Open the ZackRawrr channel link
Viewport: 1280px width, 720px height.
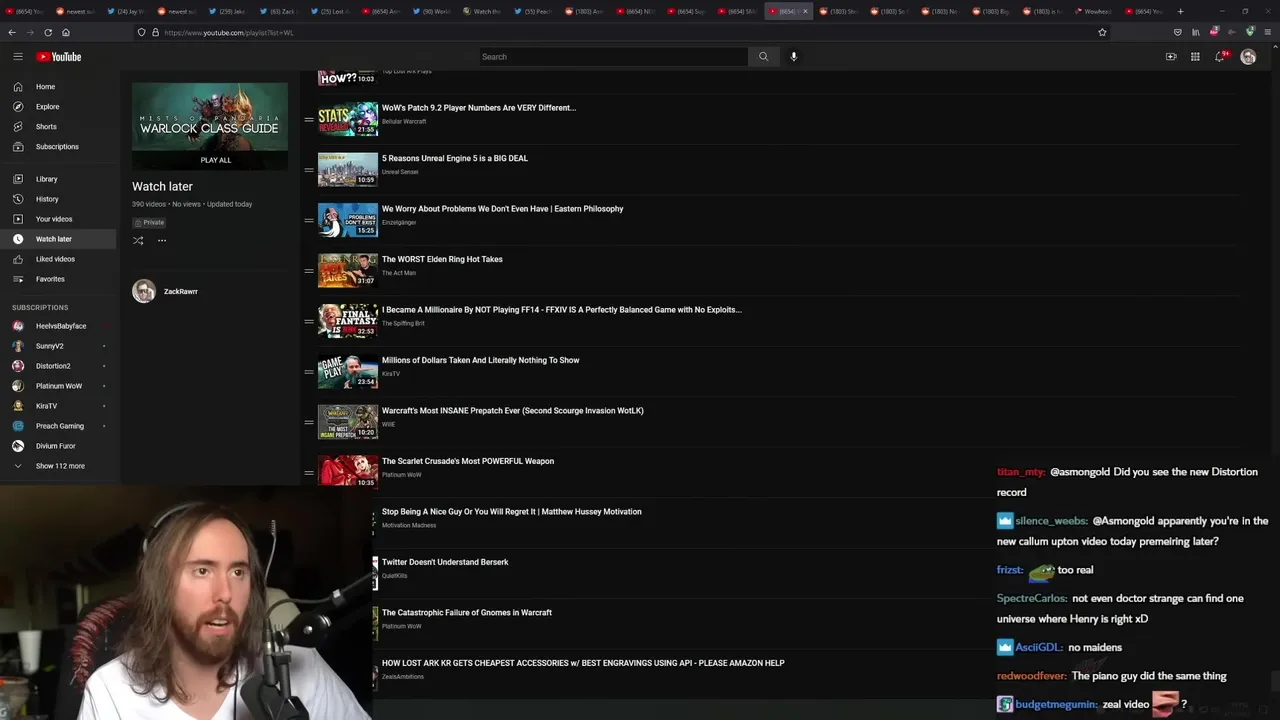pos(181,291)
